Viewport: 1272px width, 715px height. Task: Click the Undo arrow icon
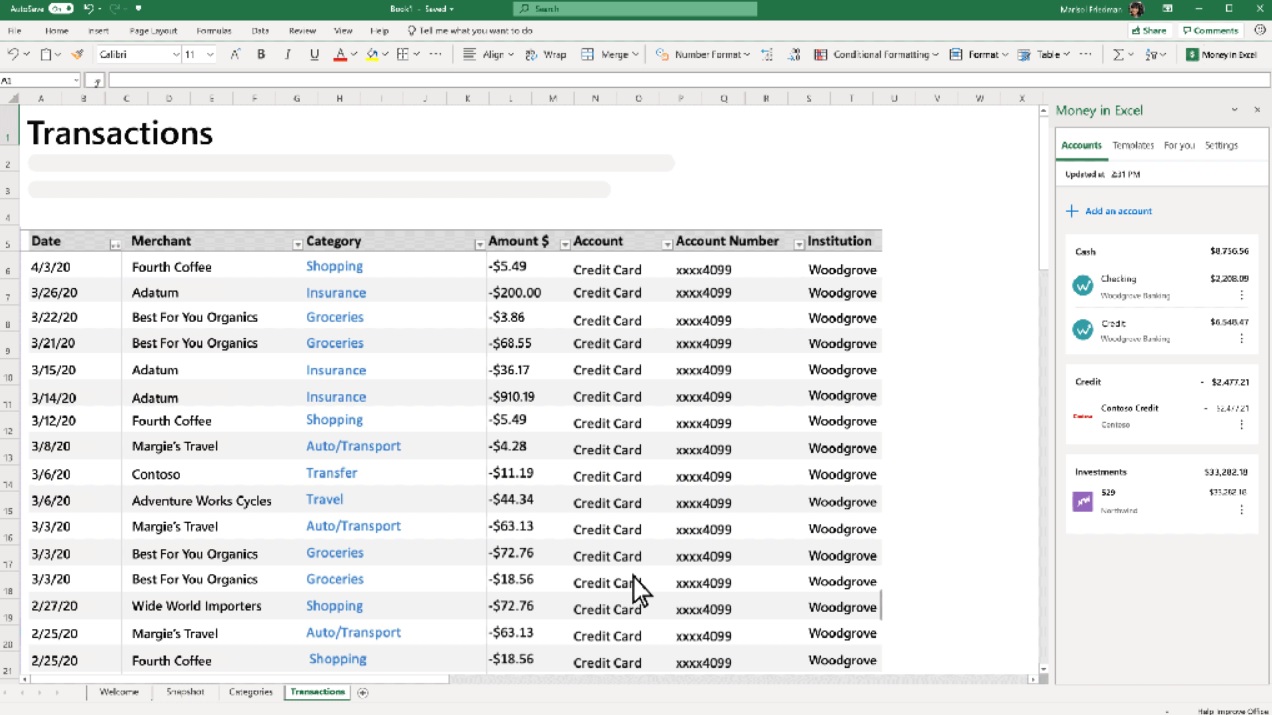13,54
